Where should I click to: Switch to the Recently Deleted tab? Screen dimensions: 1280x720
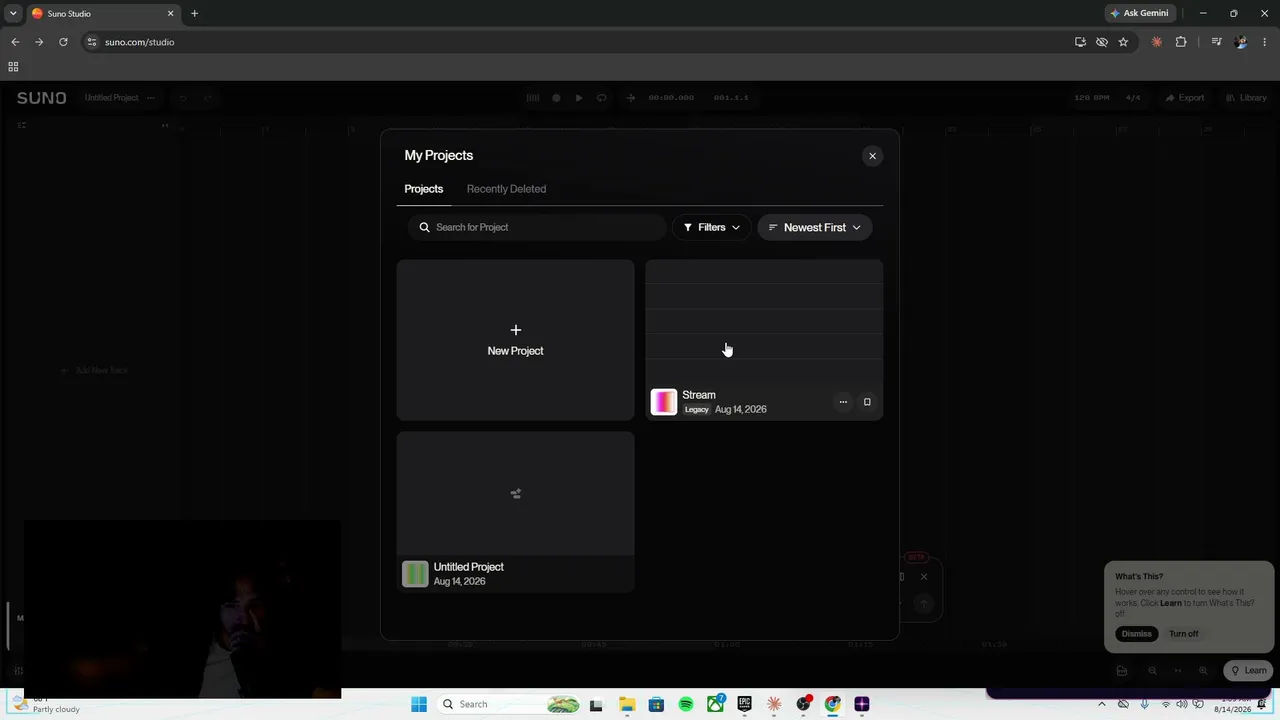pos(506,189)
